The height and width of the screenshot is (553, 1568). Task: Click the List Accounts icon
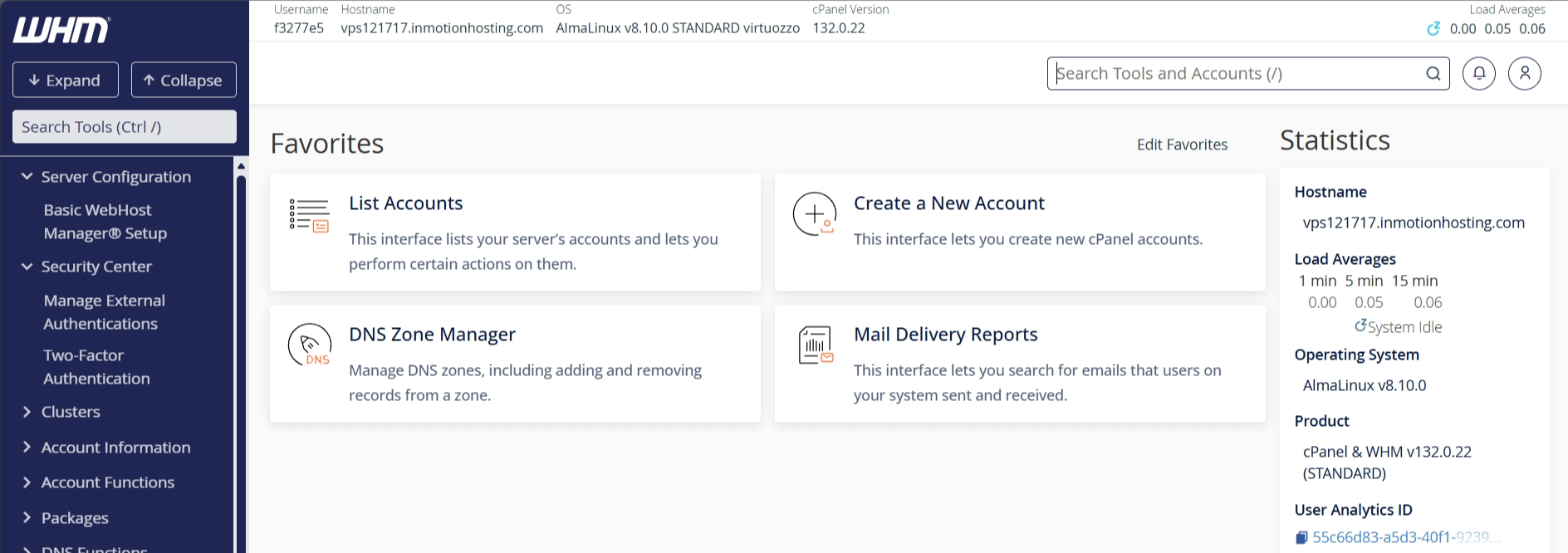coord(309,215)
